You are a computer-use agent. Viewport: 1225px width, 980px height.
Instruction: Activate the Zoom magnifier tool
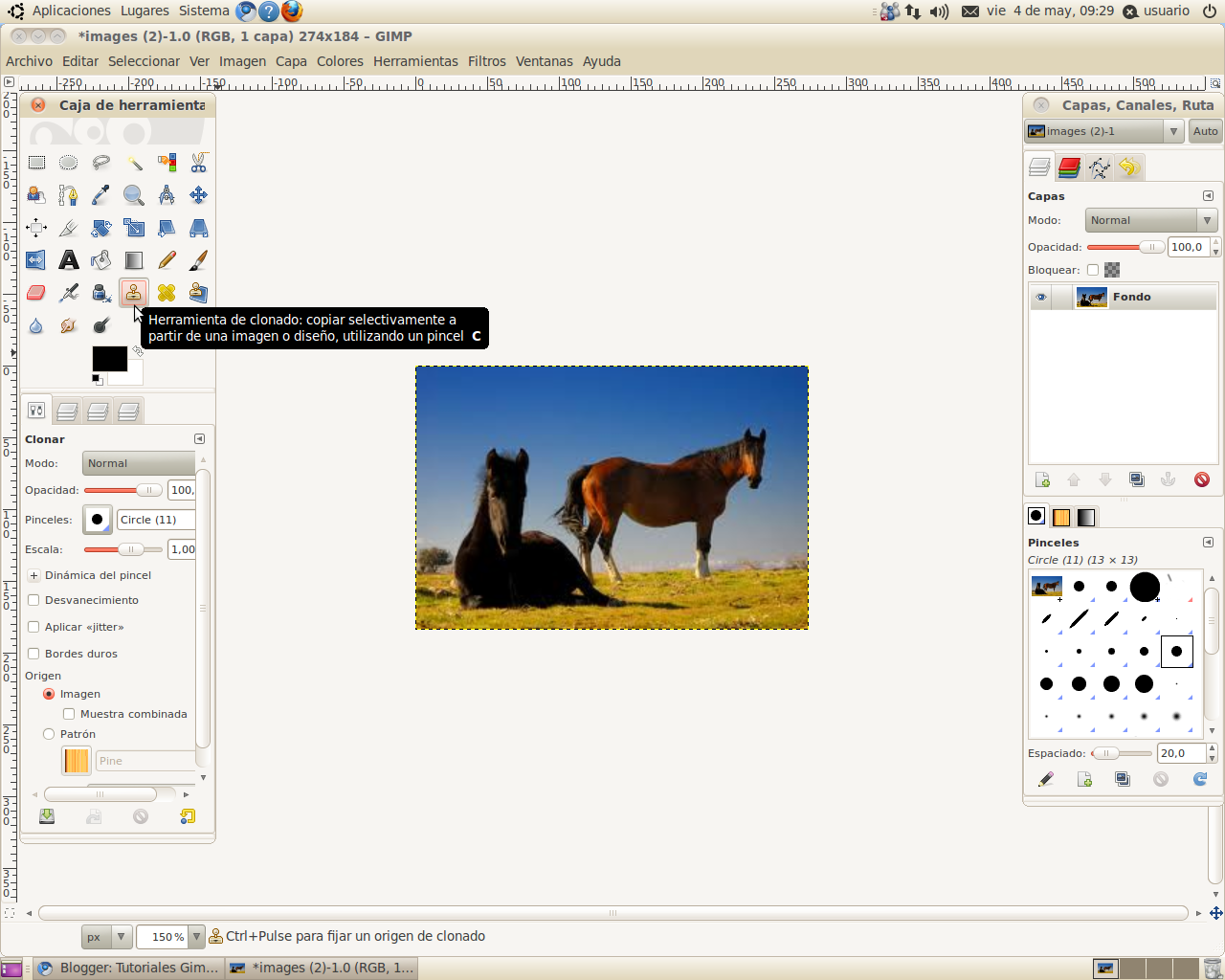134,195
